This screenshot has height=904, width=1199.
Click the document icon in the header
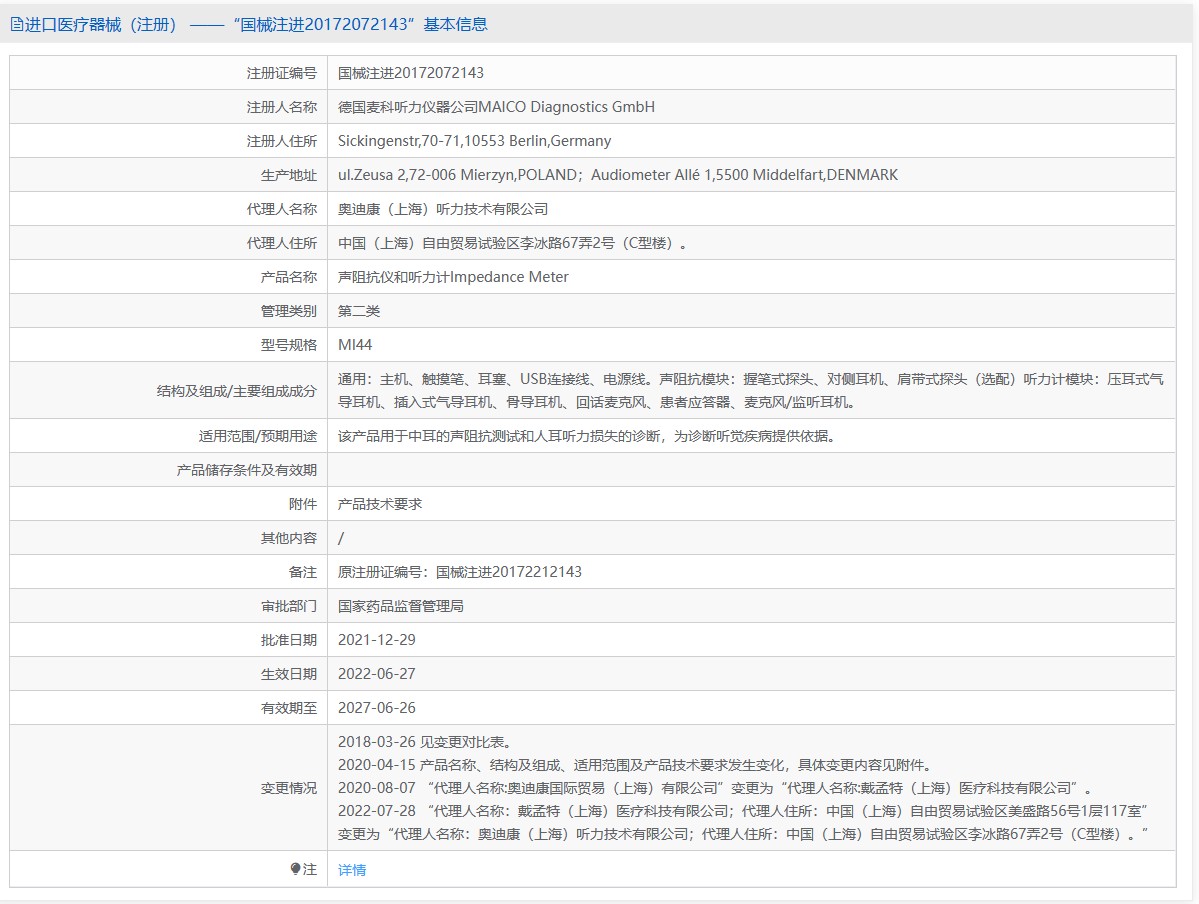(17, 25)
